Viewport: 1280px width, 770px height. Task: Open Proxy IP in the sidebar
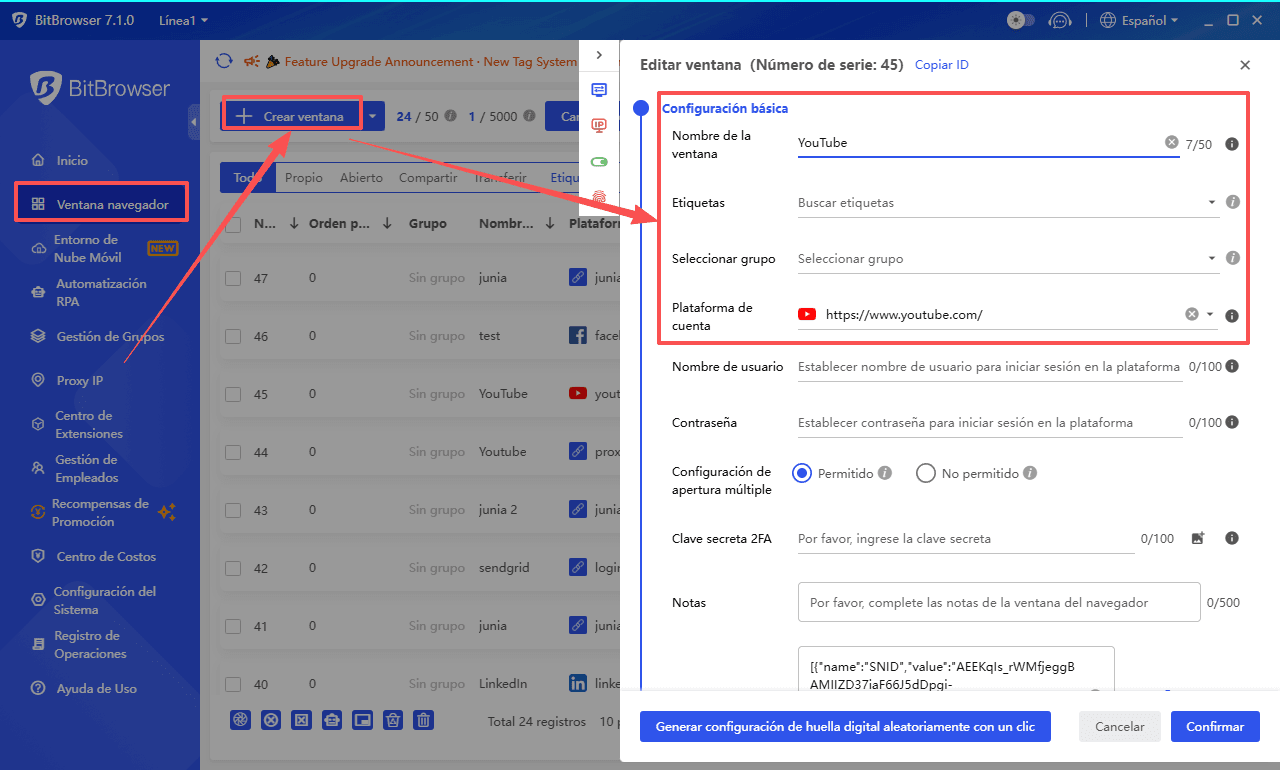(x=80, y=380)
